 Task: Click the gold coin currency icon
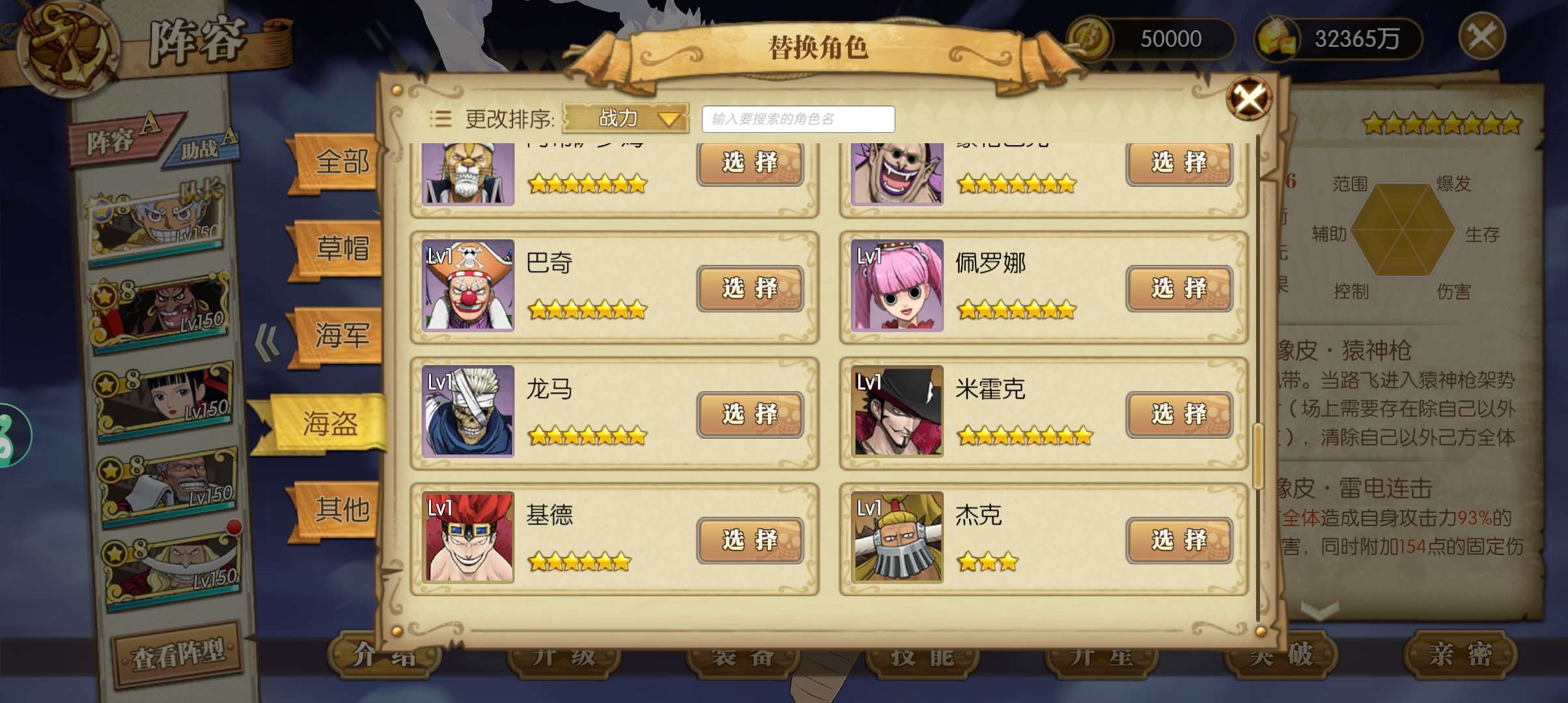[1089, 38]
